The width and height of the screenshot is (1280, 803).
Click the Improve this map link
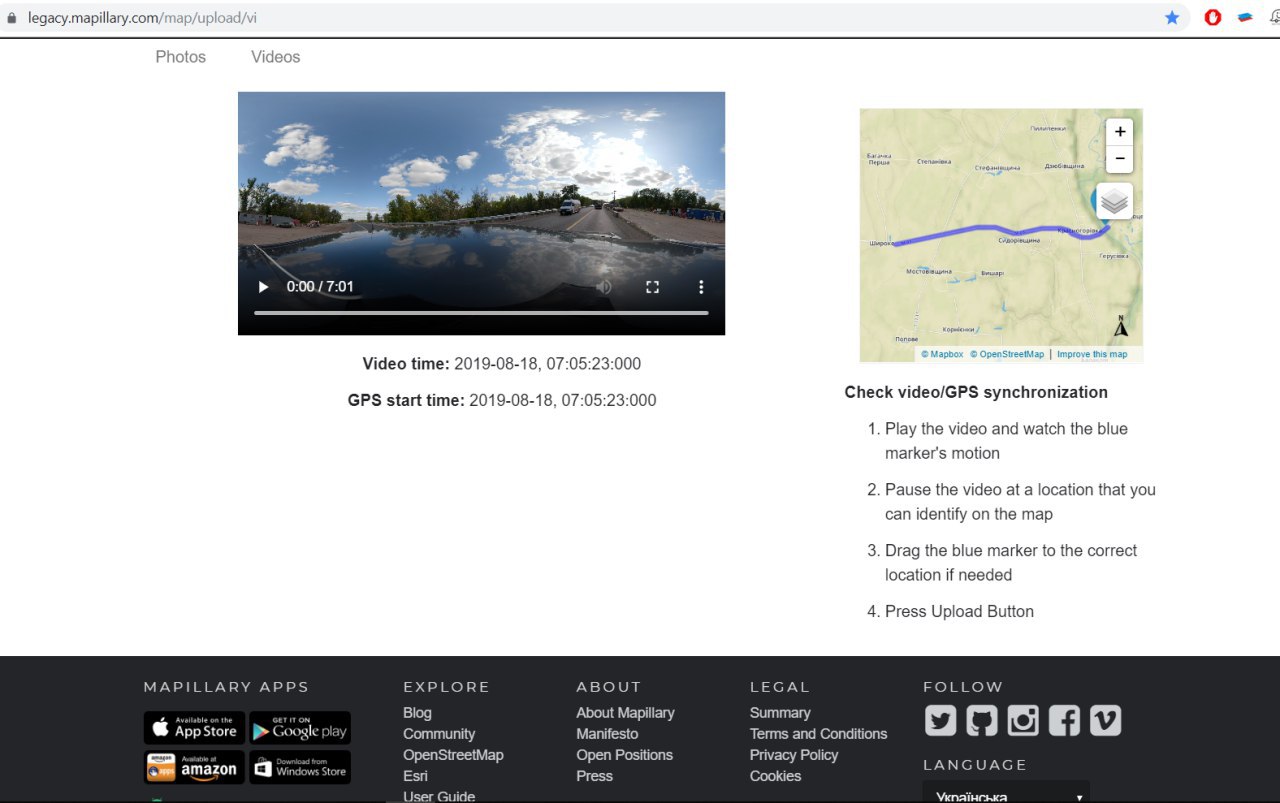pos(1092,354)
